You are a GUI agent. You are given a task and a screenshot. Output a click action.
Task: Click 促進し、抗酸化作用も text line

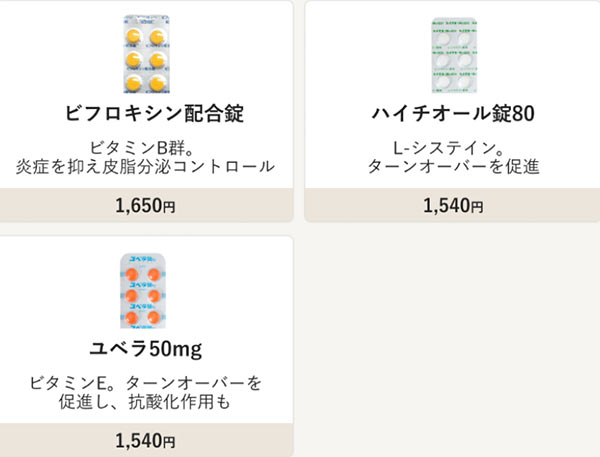tap(145, 402)
